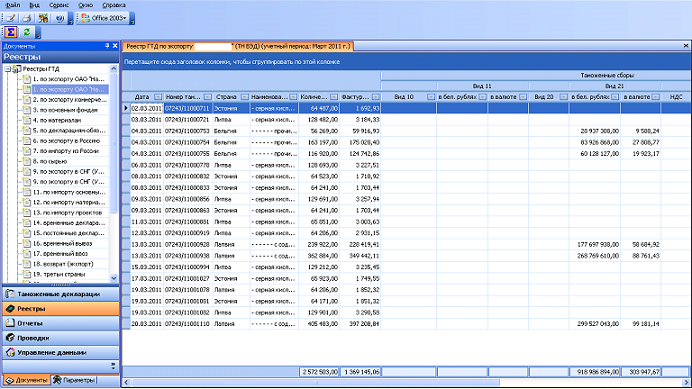Click the printer toolbar icon
Image resolution: width=692 pixels, height=389 pixels.
(x=27, y=18)
